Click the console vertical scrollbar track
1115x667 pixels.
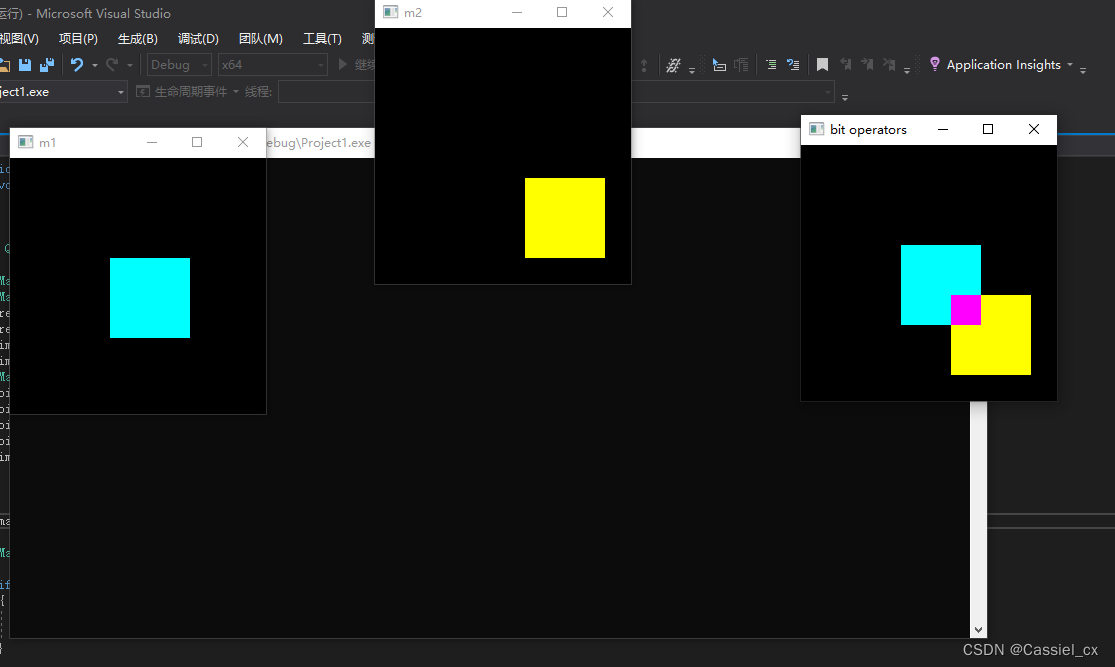pos(978,512)
